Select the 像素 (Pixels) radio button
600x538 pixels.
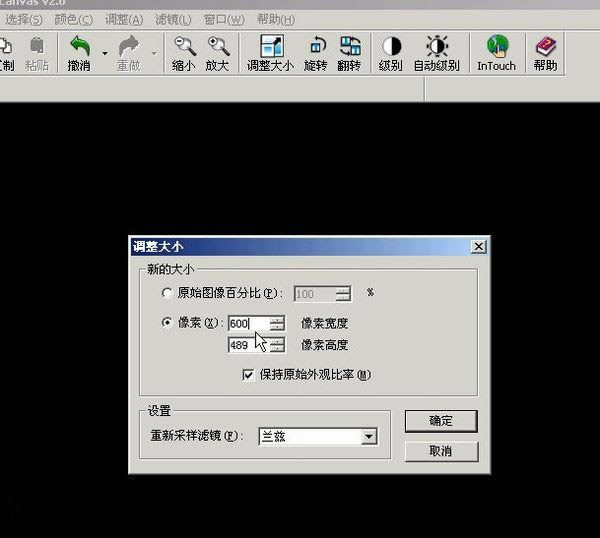tap(167, 323)
